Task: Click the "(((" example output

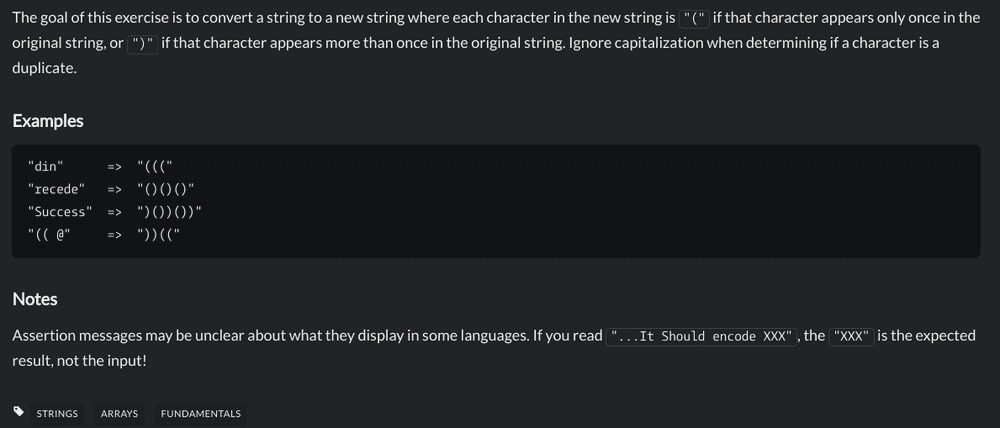Action: 155,167
